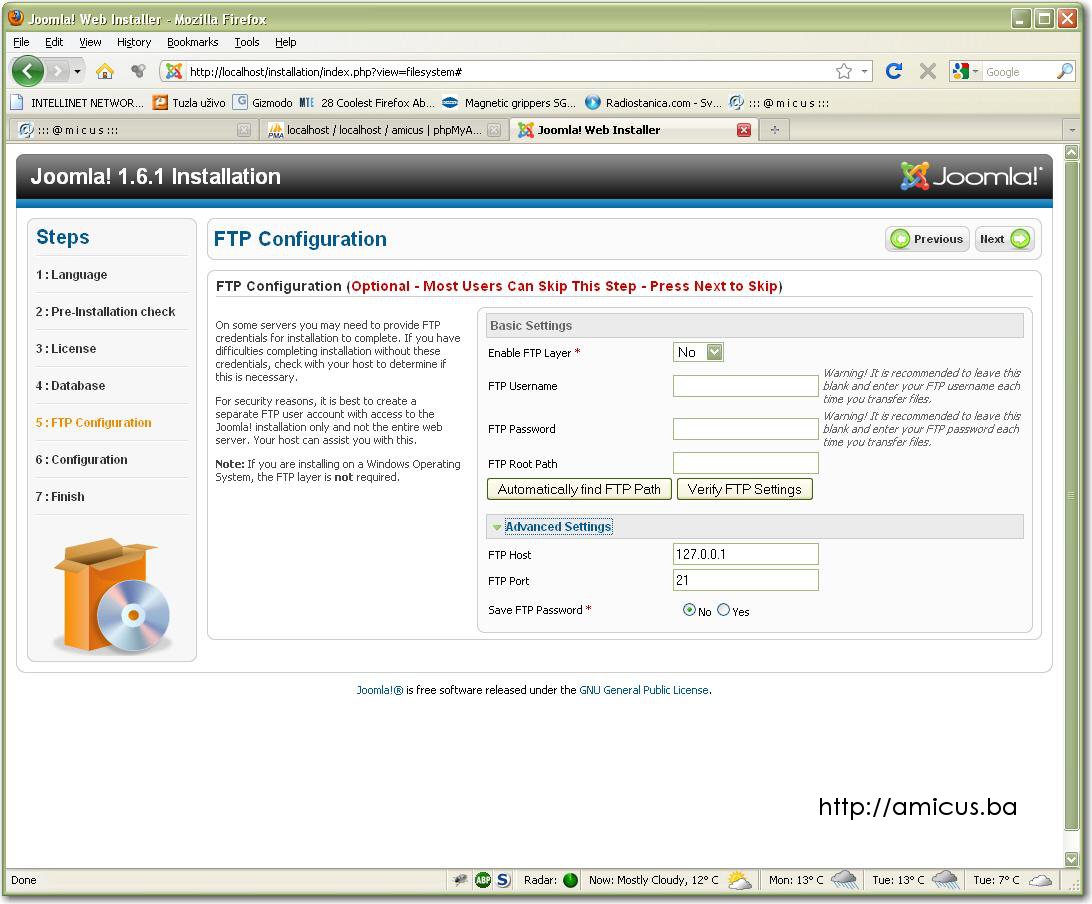Click the Stop loading X icon
The width and height of the screenshot is (1092, 904).
tap(927, 71)
